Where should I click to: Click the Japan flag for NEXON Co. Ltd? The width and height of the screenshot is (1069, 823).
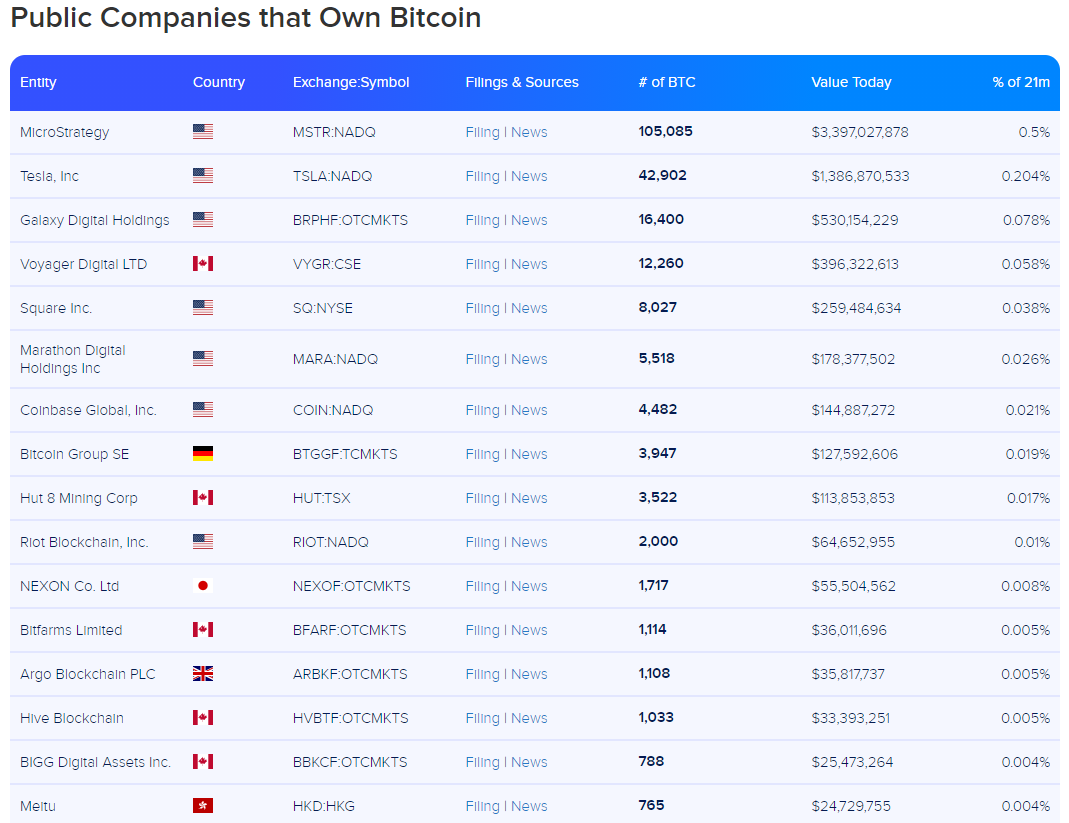(203, 586)
